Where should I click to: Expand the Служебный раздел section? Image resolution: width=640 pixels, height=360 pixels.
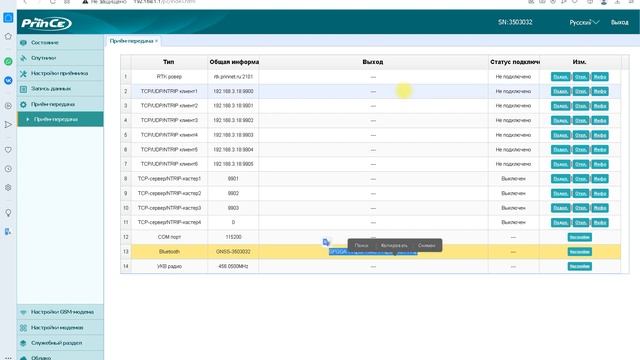point(60,343)
